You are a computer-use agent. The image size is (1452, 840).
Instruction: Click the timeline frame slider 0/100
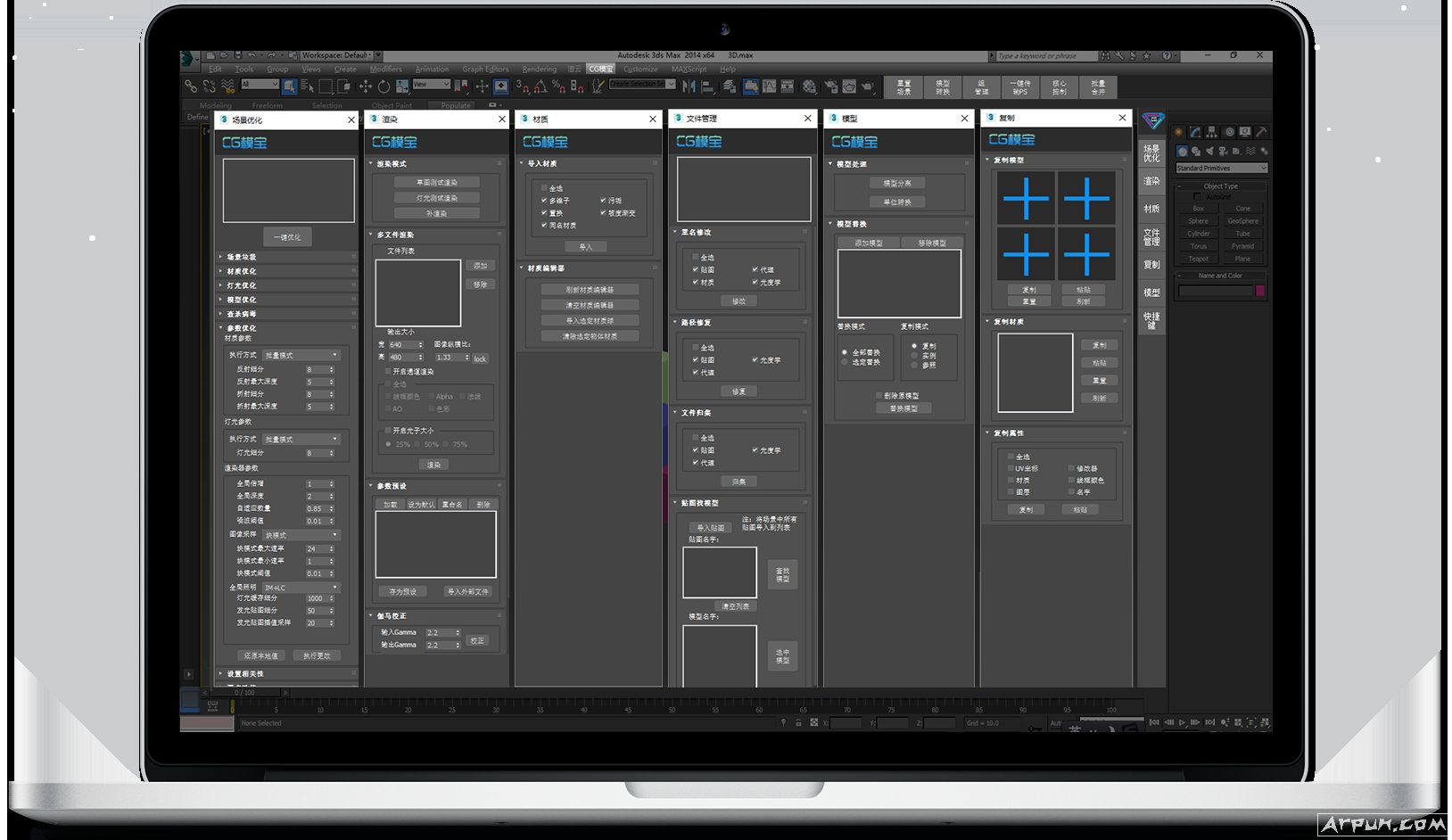(245, 692)
